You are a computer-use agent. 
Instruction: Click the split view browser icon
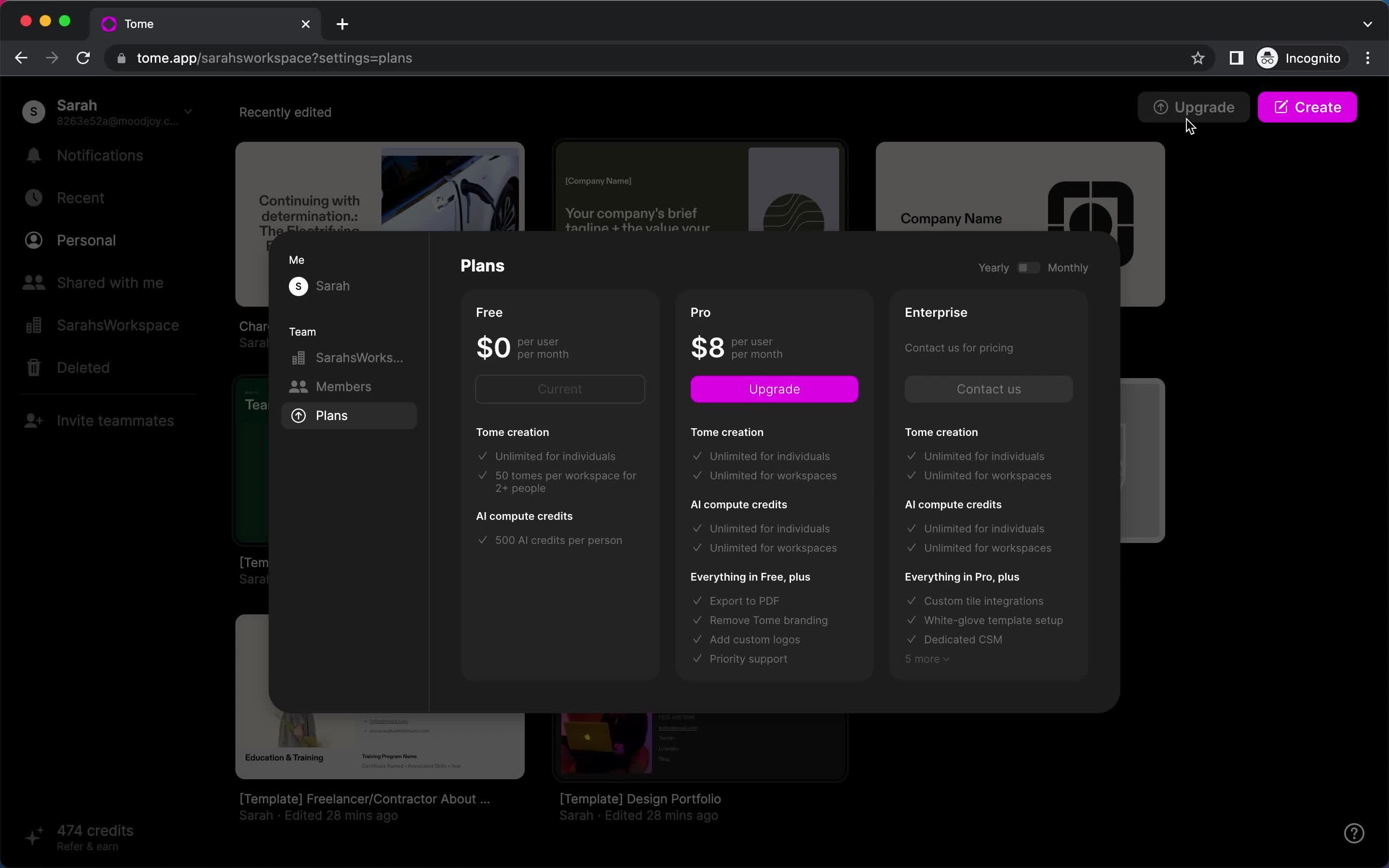click(x=1236, y=58)
